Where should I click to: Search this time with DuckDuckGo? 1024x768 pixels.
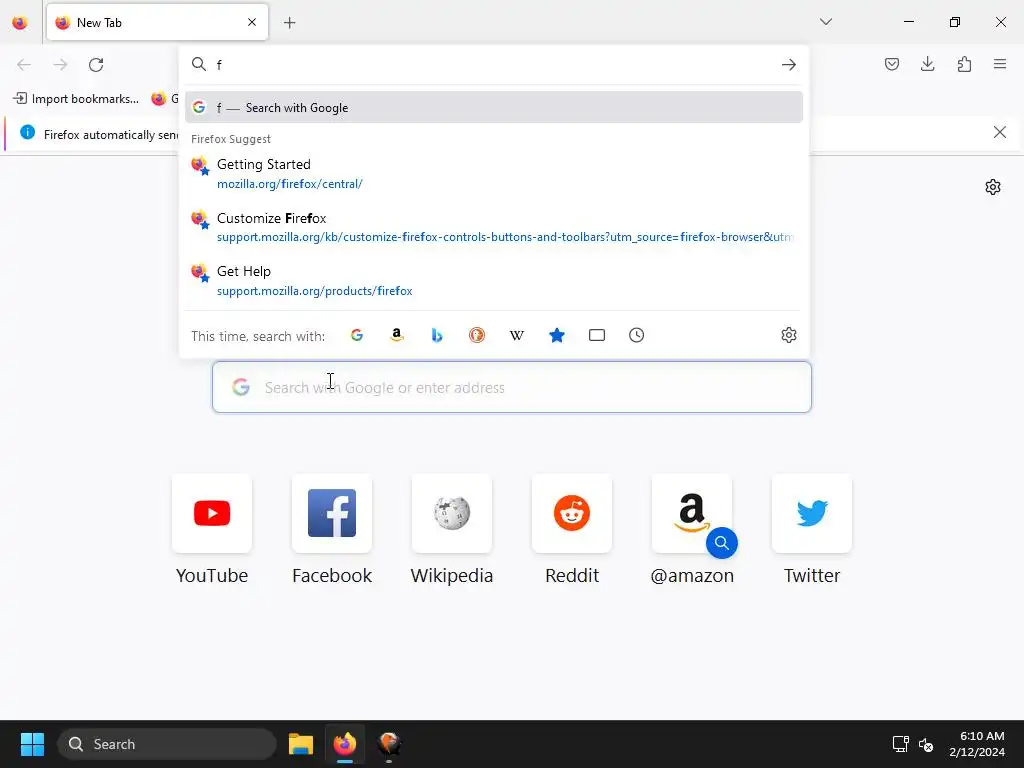477,336
